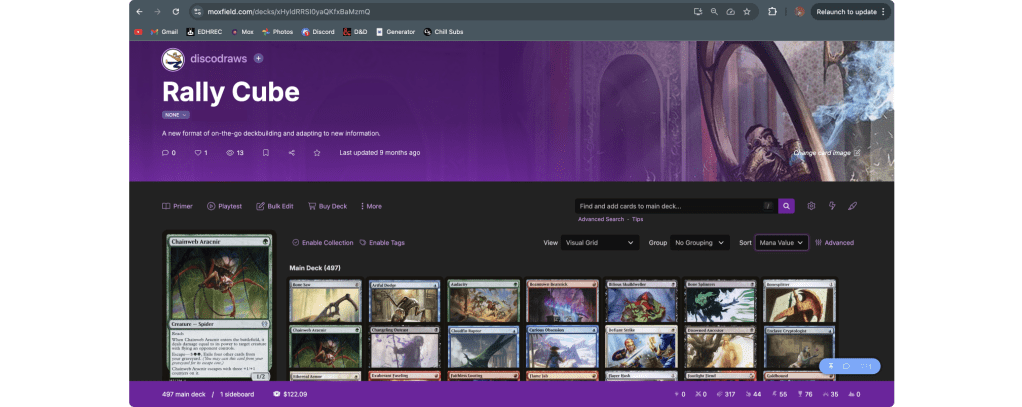This screenshot has height=407, width=1022.
Task: Open the More menu
Action: tap(371, 206)
